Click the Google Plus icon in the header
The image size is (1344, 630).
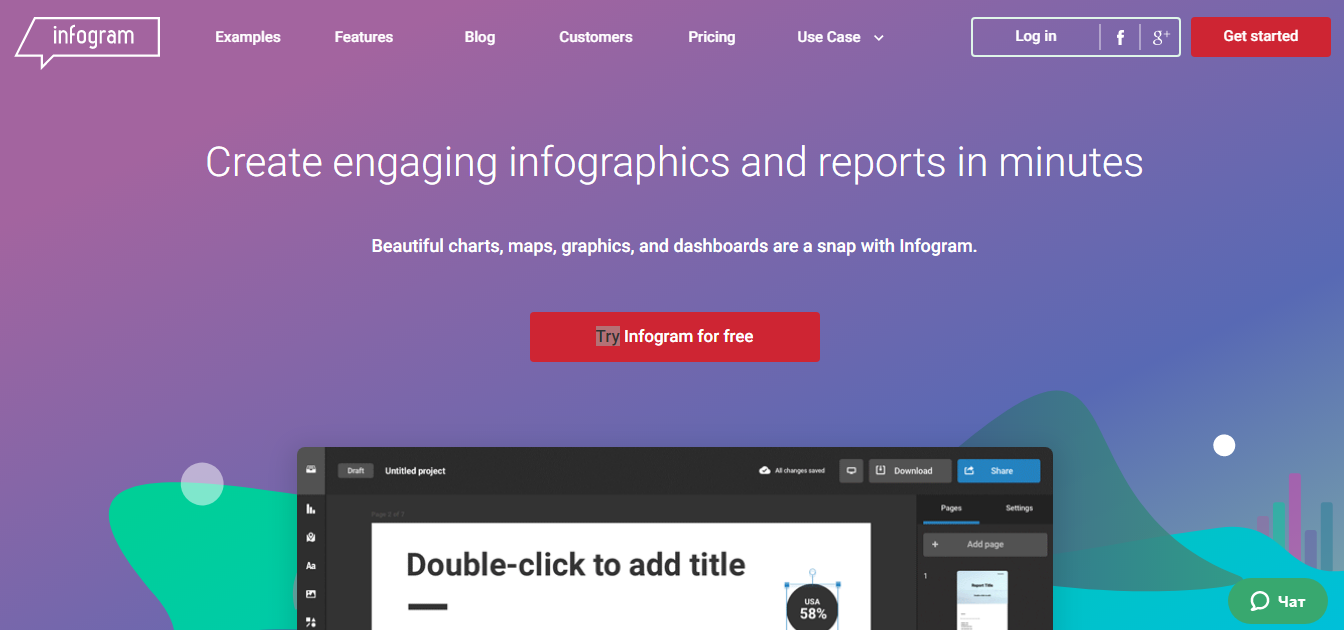click(x=1160, y=36)
